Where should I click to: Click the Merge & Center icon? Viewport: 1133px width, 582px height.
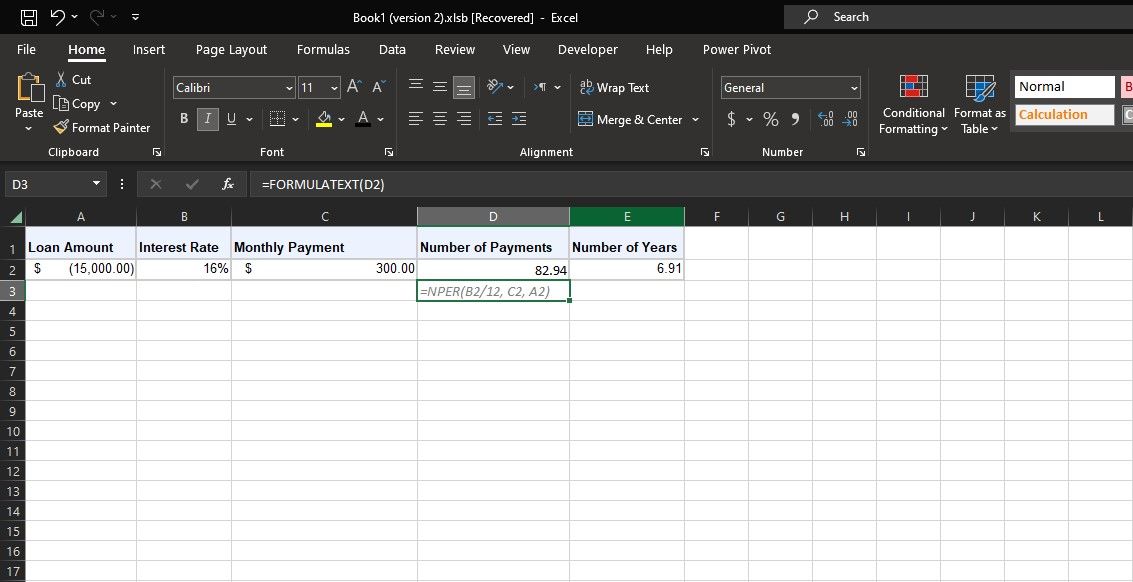point(585,119)
